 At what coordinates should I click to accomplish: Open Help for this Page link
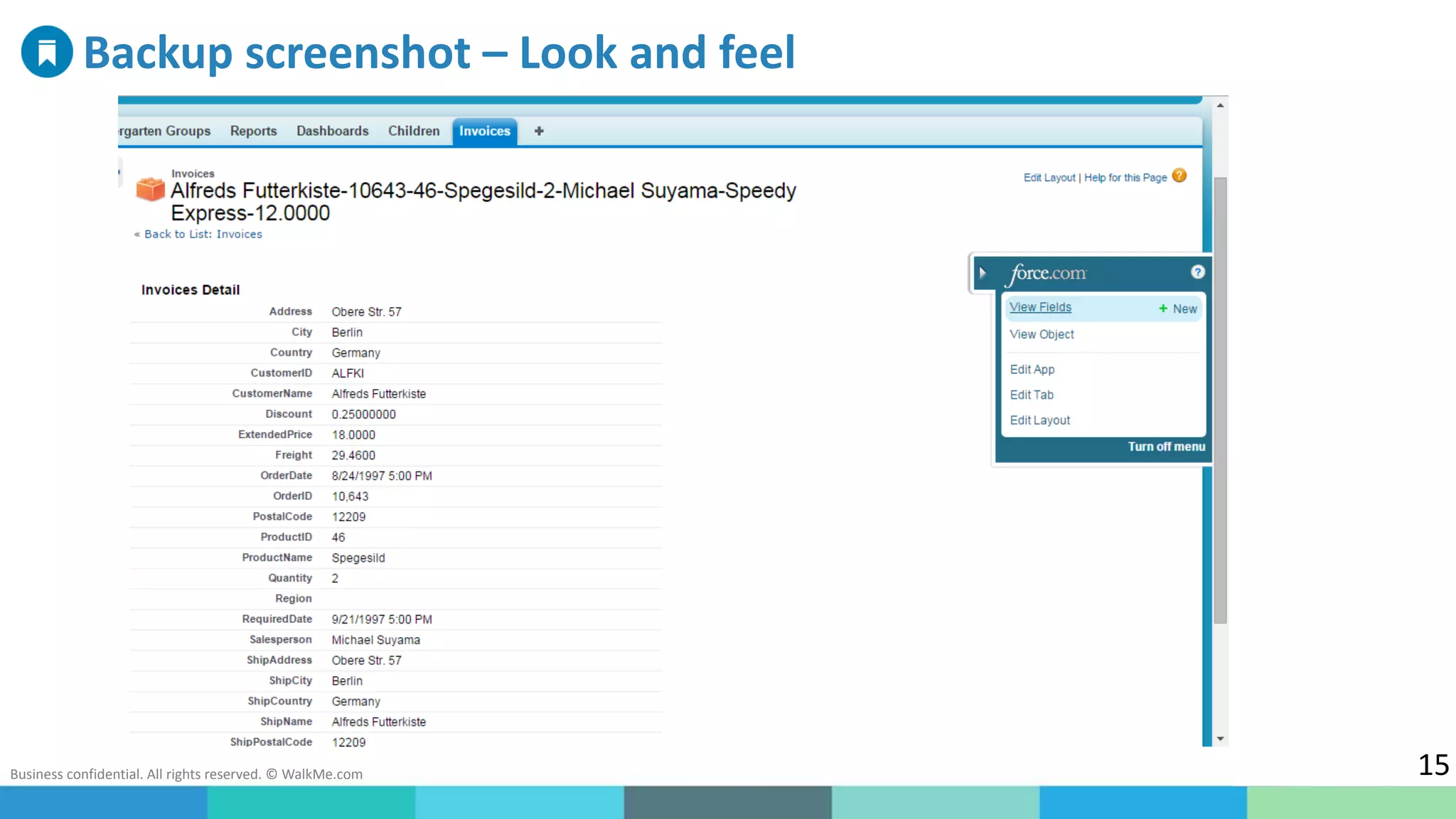click(x=1125, y=178)
